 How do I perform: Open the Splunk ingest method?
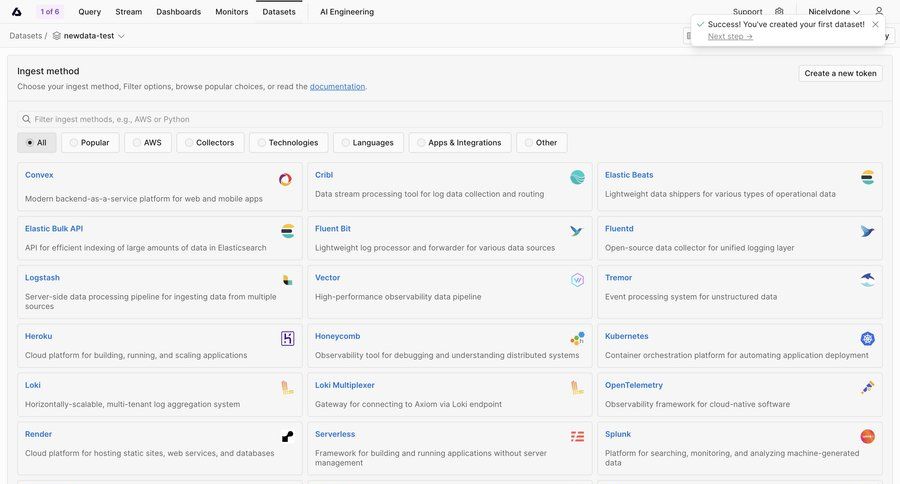[x=740, y=448]
